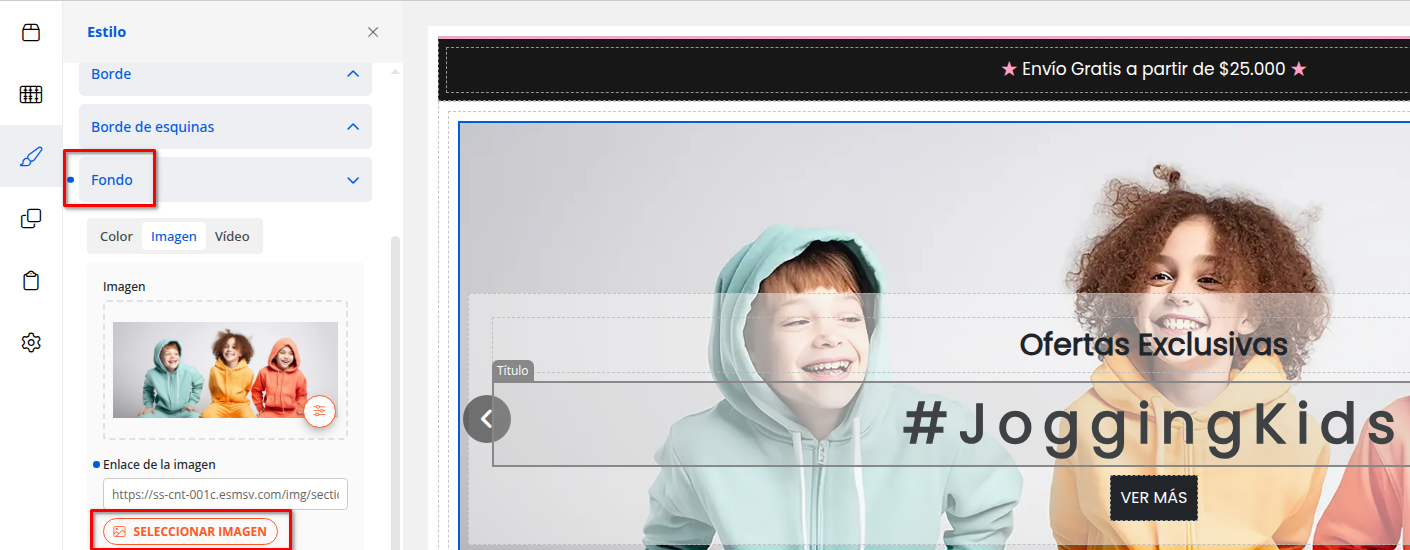Toggle the Borde de esquinas section
The height and width of the screenshot is (550, 1410).
tap(352, 127)
